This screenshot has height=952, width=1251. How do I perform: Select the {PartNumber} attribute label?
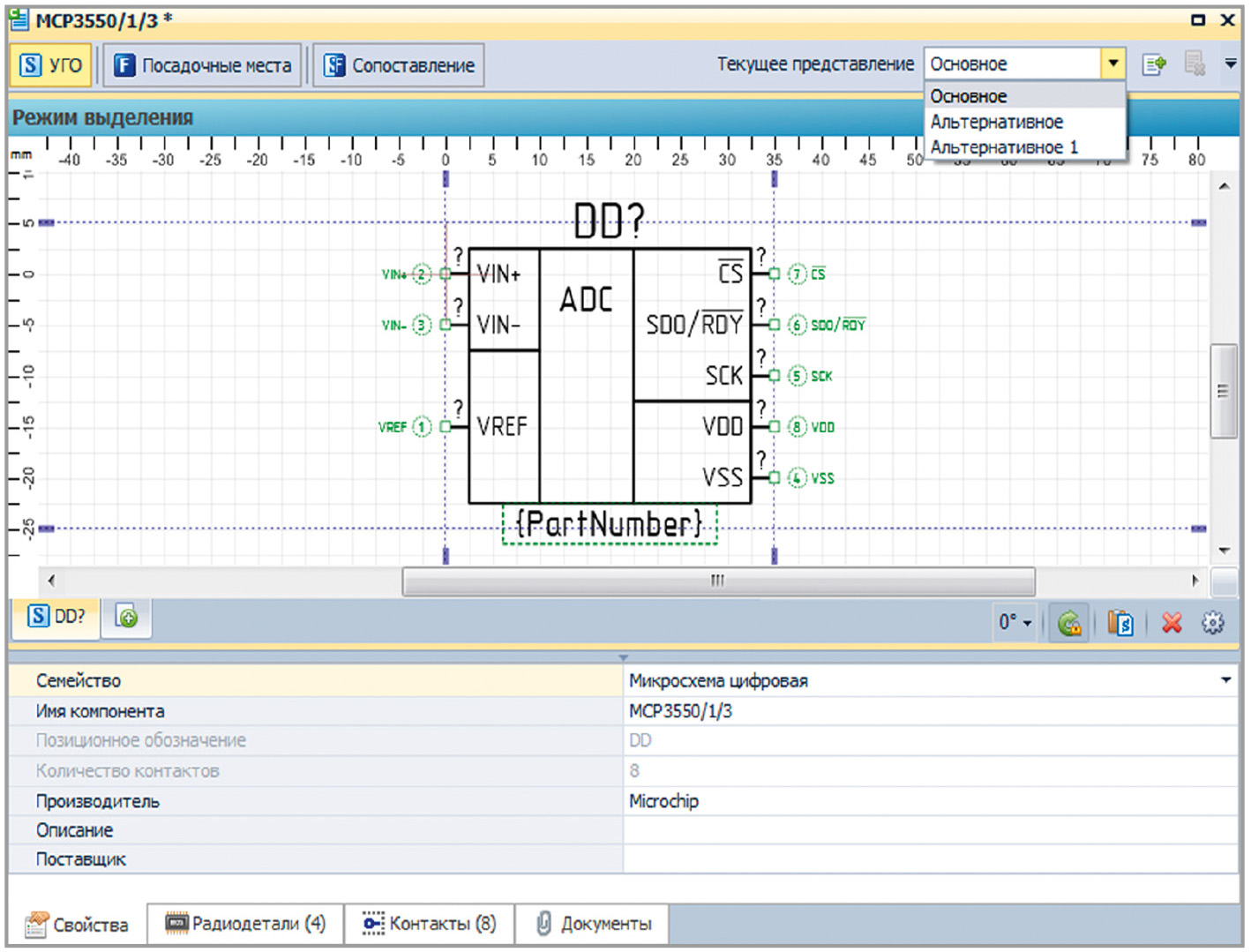pos(610,524)
